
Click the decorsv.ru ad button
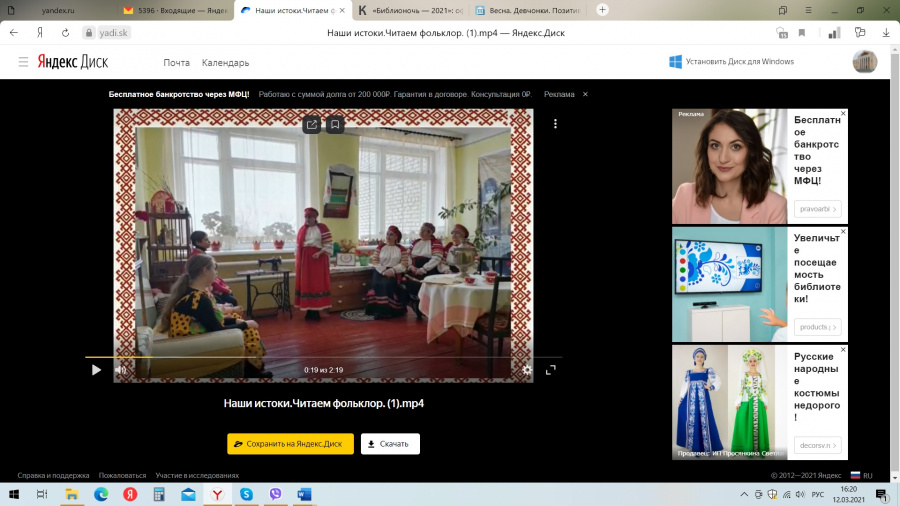818,445
